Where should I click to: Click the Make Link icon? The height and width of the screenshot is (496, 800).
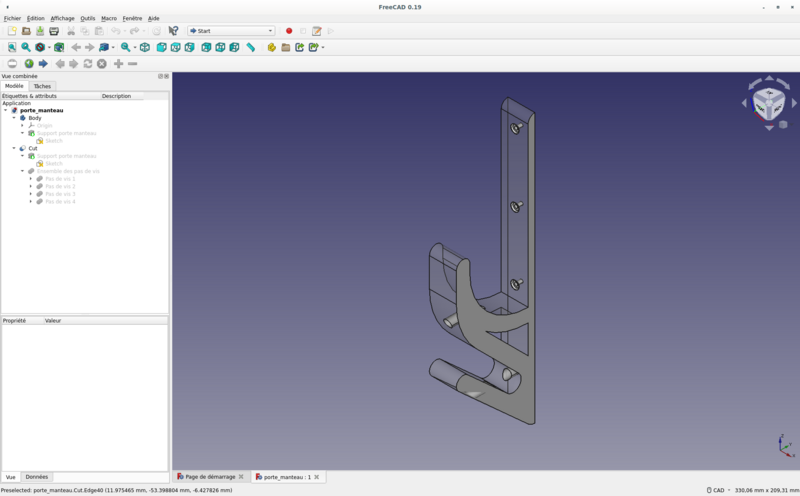click(x=299, y=47)
